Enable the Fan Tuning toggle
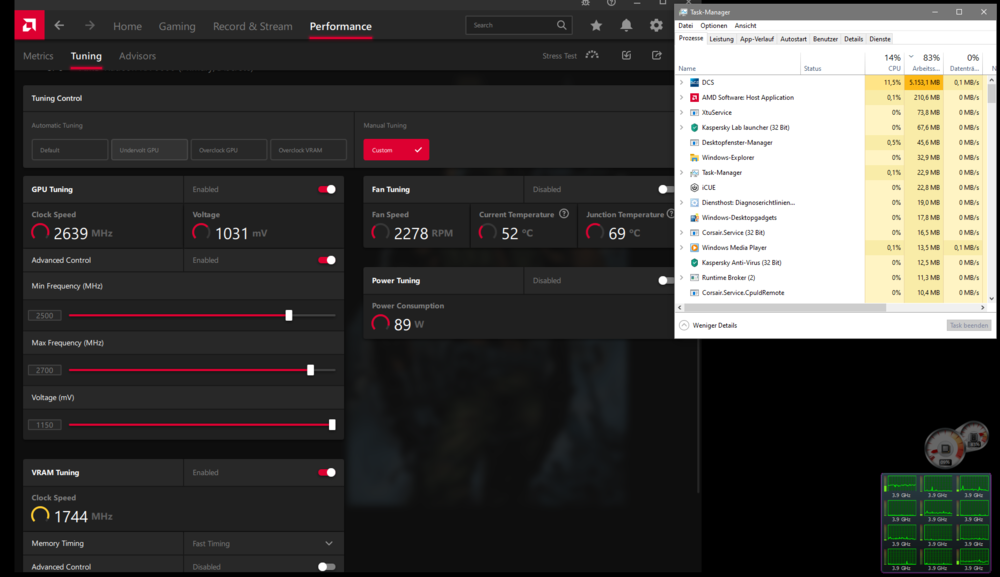 point(663,188)
